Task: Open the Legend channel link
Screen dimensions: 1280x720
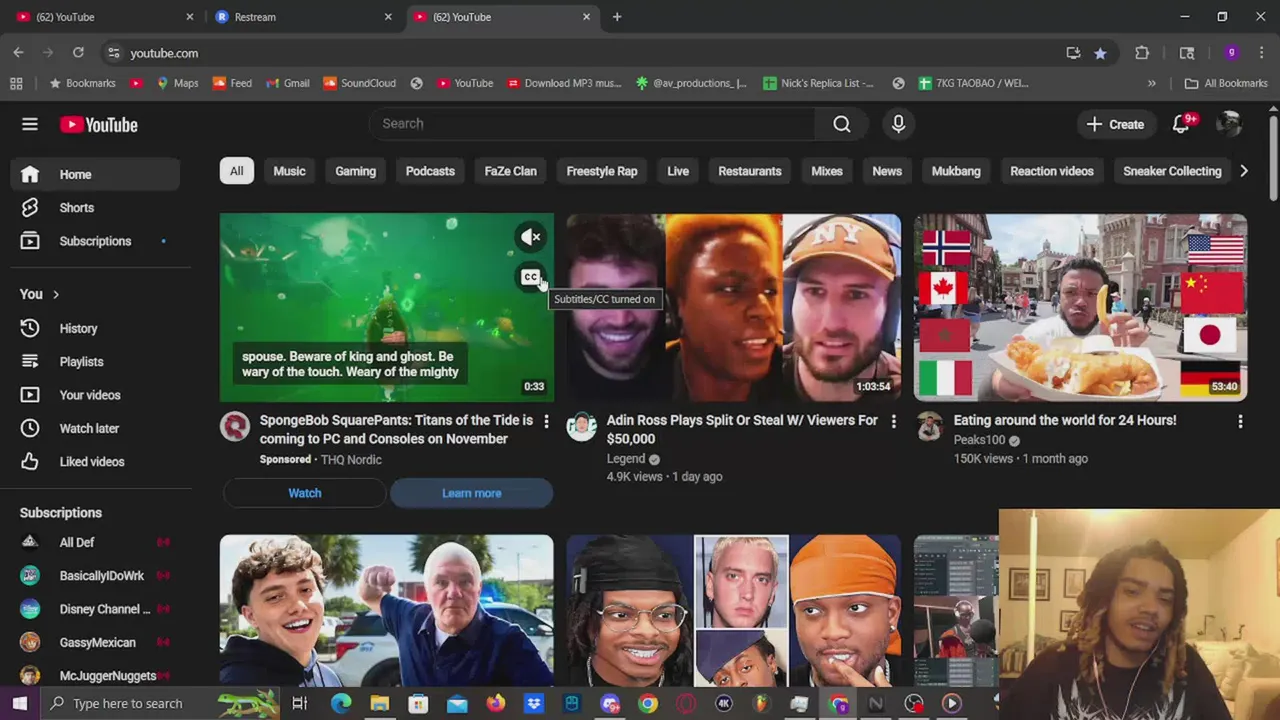Action: pyautogui.click(x=626, y=459)
